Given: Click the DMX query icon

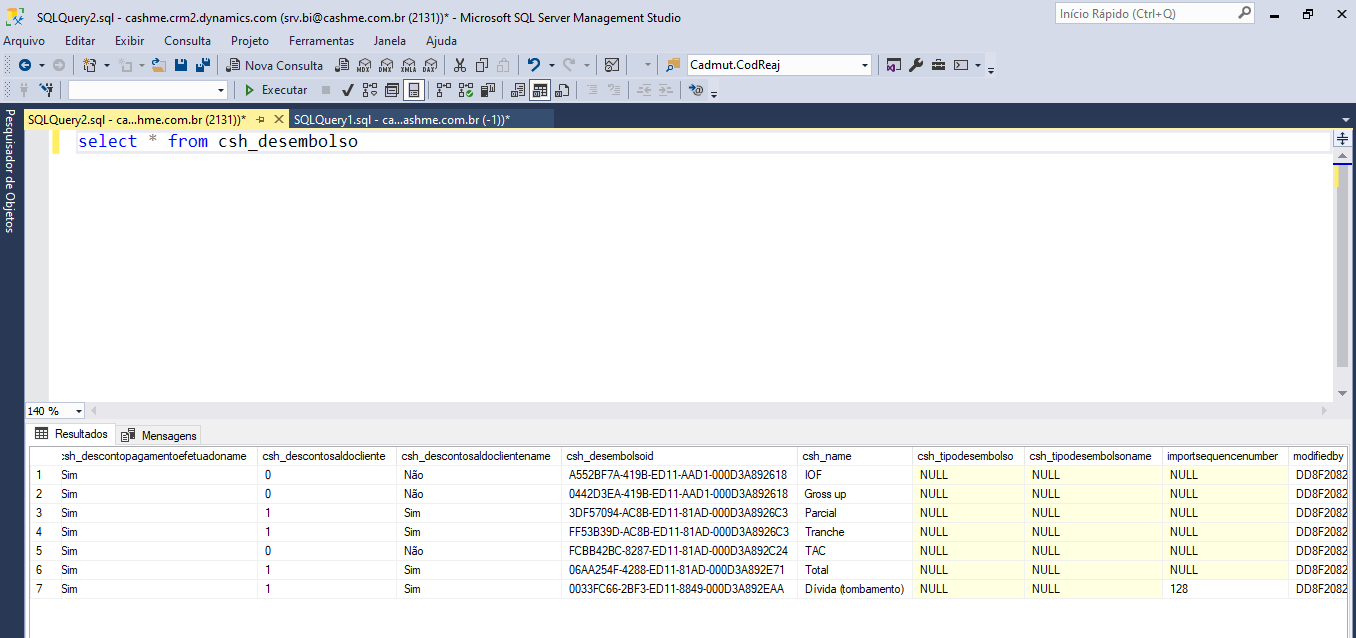Looking at the screenshot, I should click(385, 65).
